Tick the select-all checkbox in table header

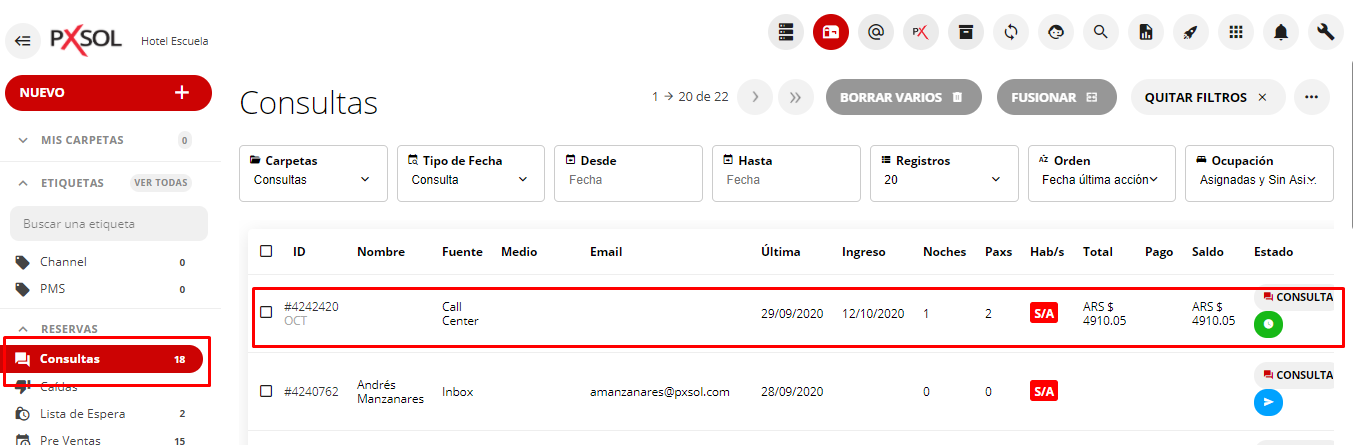coord(266,251)
